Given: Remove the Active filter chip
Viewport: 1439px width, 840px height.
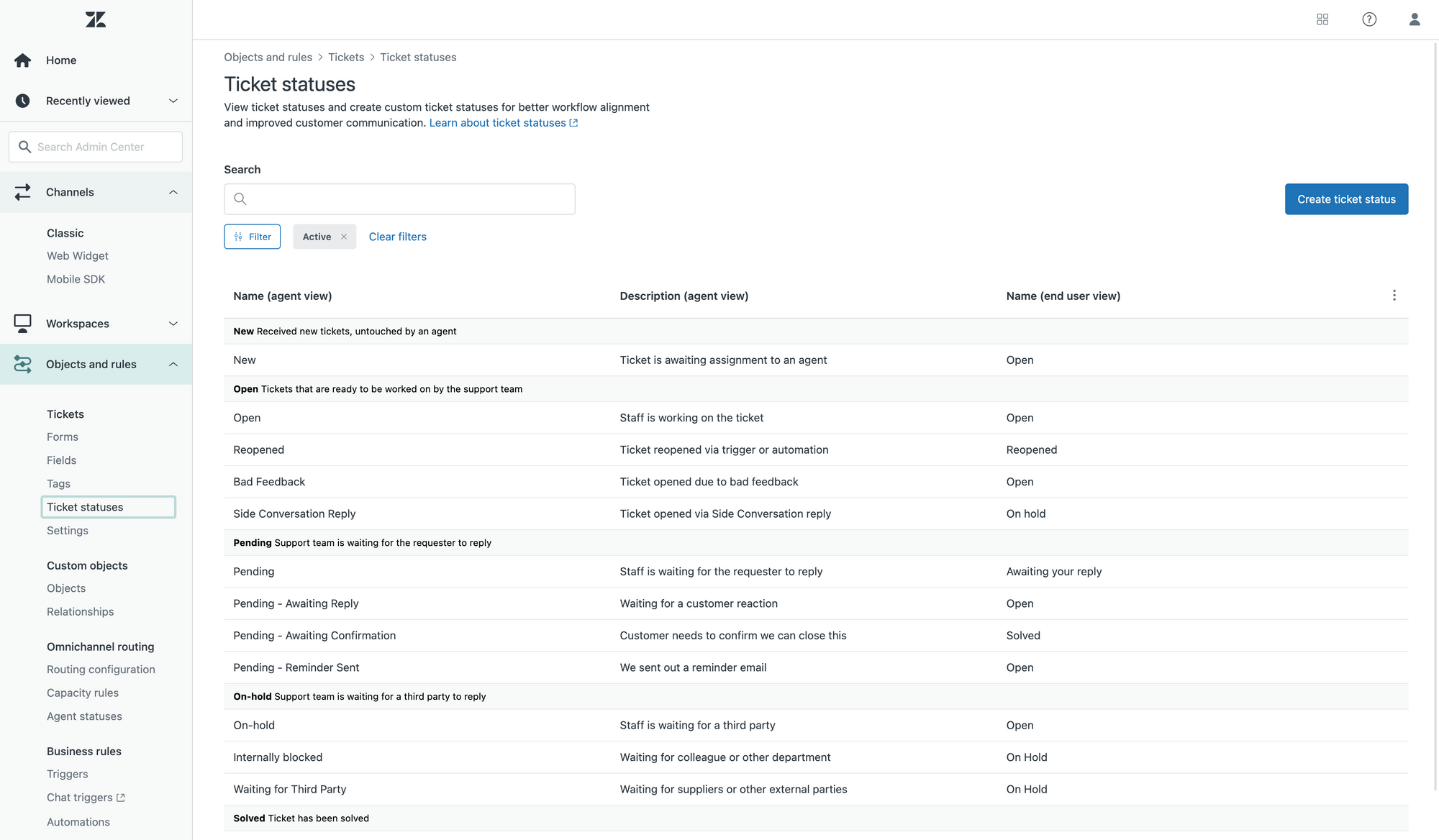Looking at the screenshot, I should (x=344, y=237).
